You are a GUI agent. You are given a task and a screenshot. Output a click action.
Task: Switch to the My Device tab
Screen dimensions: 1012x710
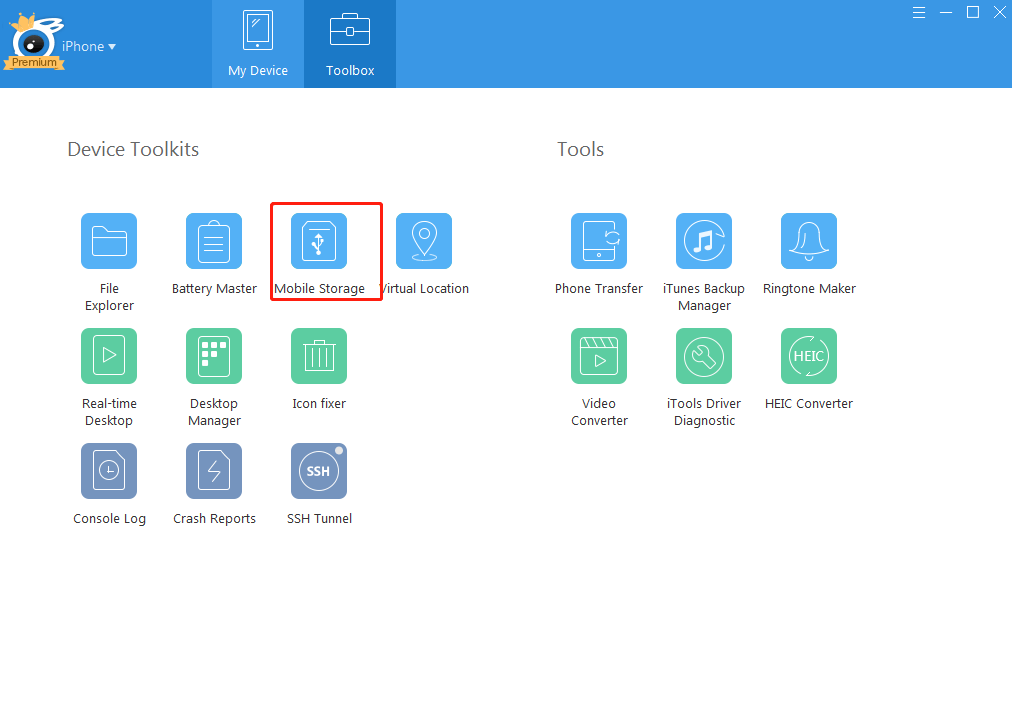[x=257, y=44]
